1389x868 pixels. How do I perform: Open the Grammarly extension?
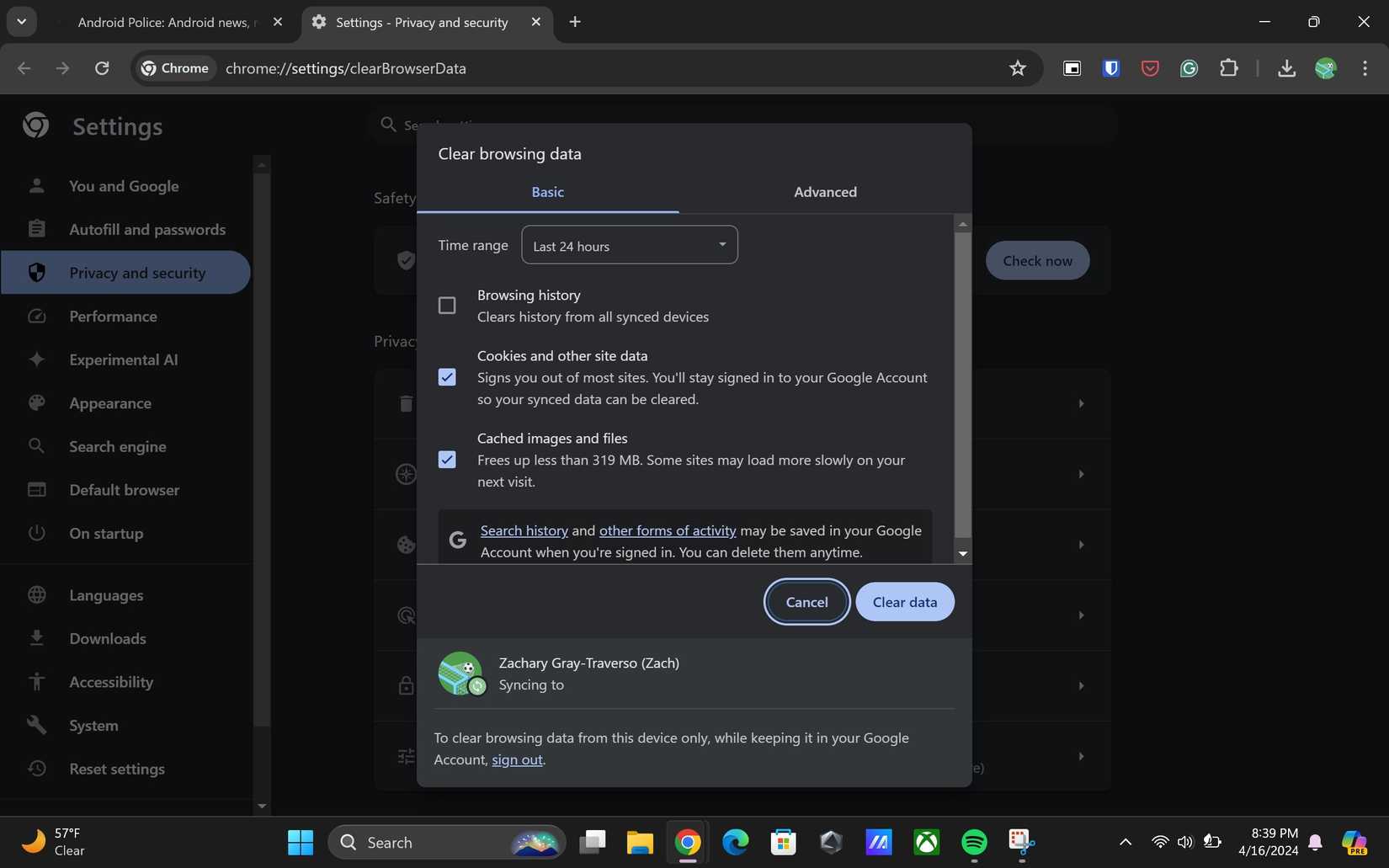tap(1189, 68)
